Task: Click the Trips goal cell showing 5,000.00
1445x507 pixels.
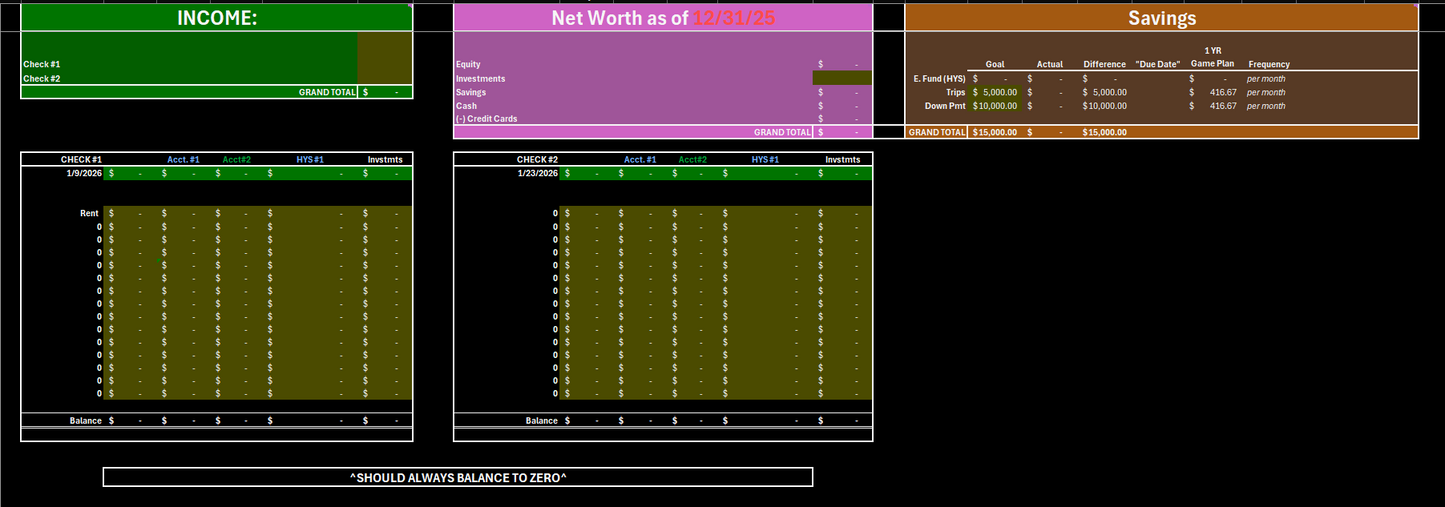Action: pos(995,92)
